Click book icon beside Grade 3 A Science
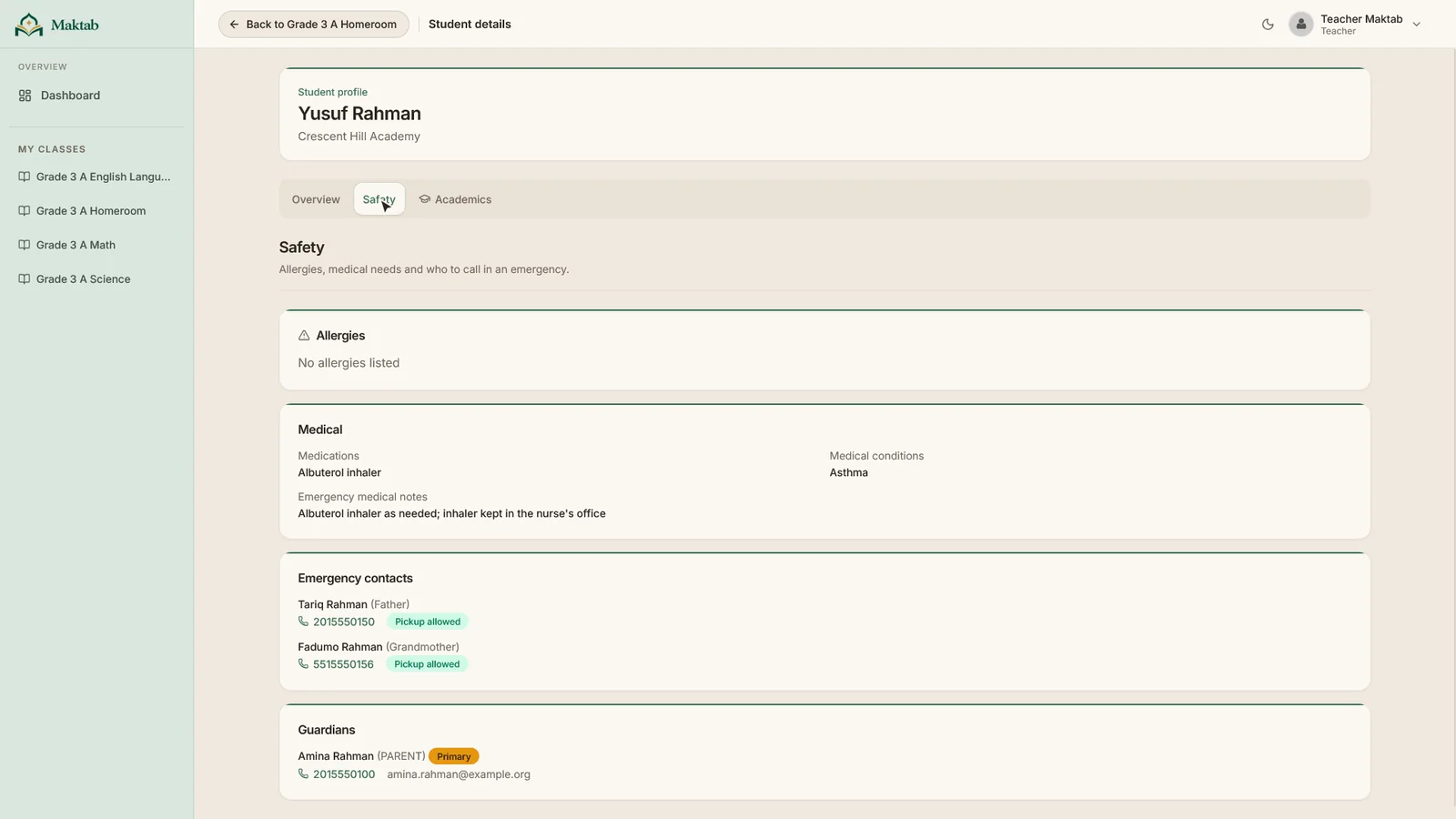The height and width of the screenshot is (819, 1456). point(25,279)
